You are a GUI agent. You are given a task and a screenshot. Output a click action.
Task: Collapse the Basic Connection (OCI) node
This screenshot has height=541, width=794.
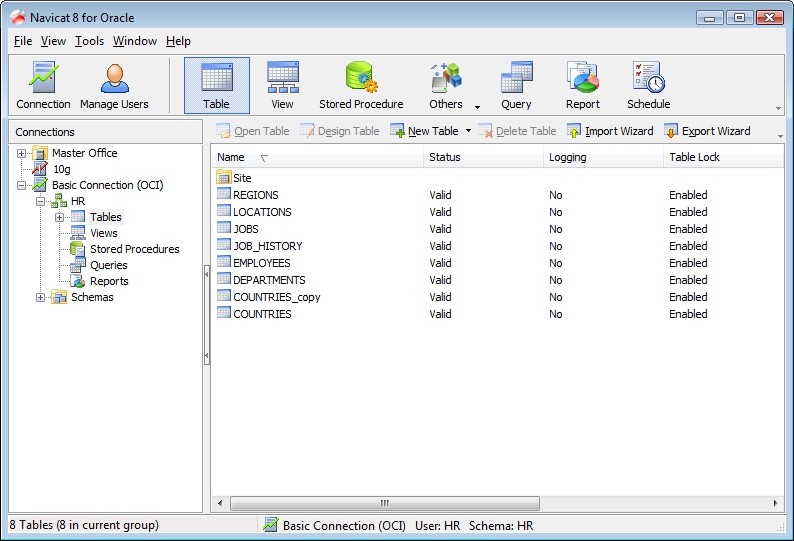click(x=21, y=185)
